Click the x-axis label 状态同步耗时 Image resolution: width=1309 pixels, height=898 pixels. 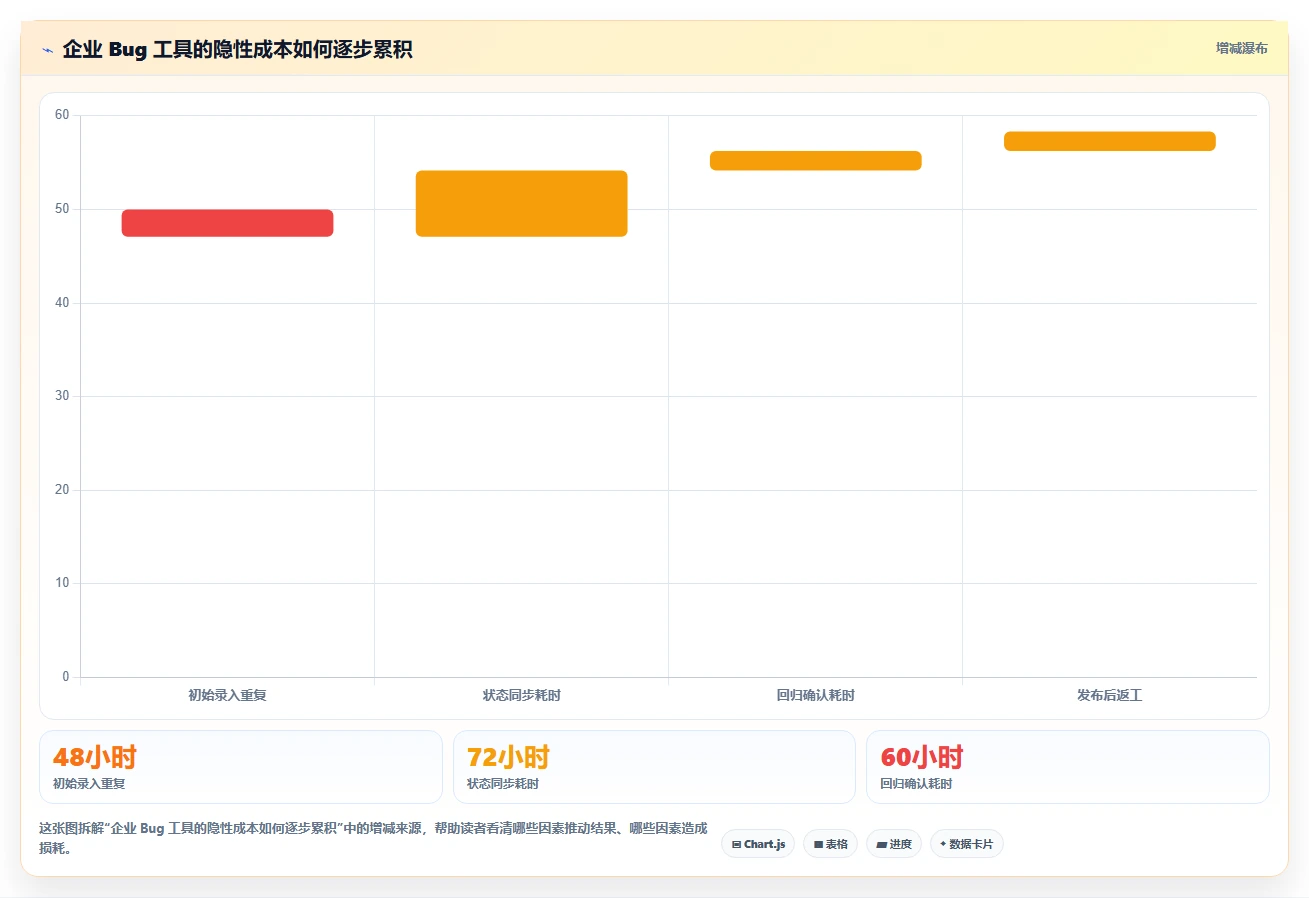tap(521, 695)
